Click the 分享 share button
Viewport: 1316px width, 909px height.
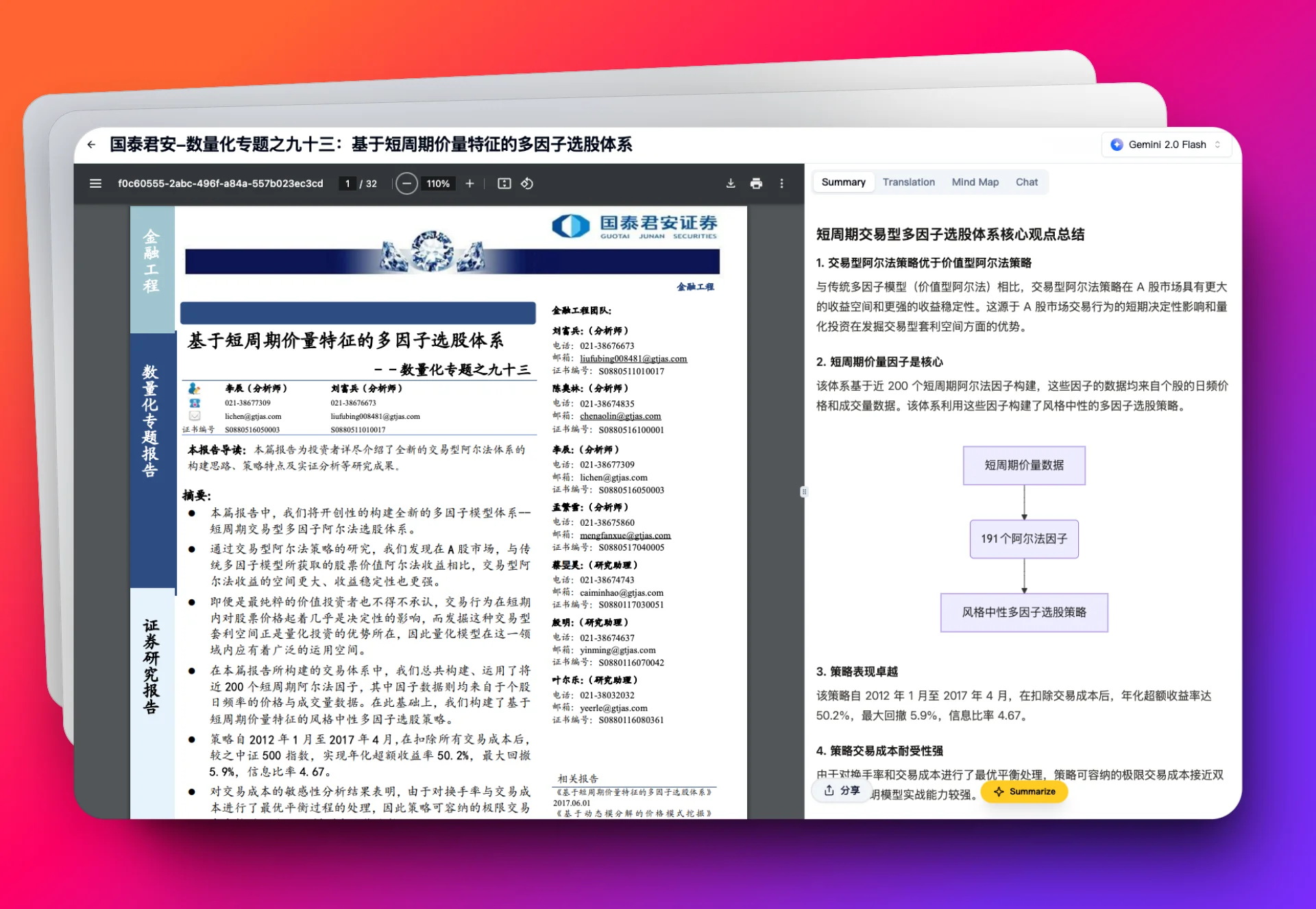[842, 790]
